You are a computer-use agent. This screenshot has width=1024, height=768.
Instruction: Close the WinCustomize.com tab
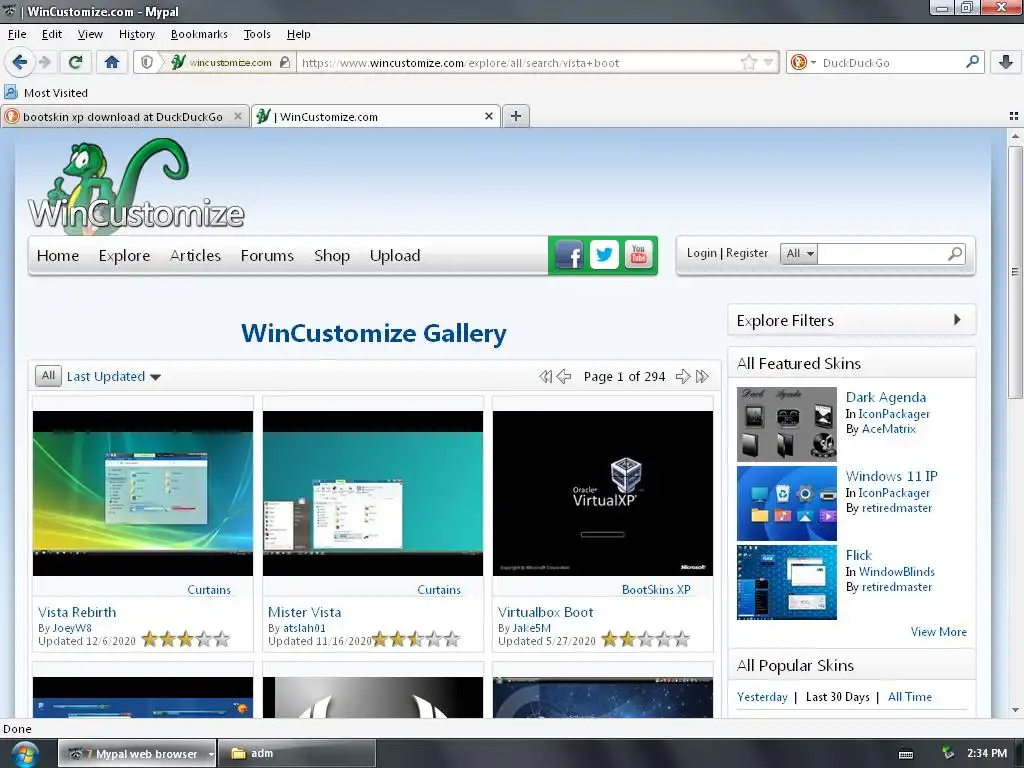tap(488, 116)
